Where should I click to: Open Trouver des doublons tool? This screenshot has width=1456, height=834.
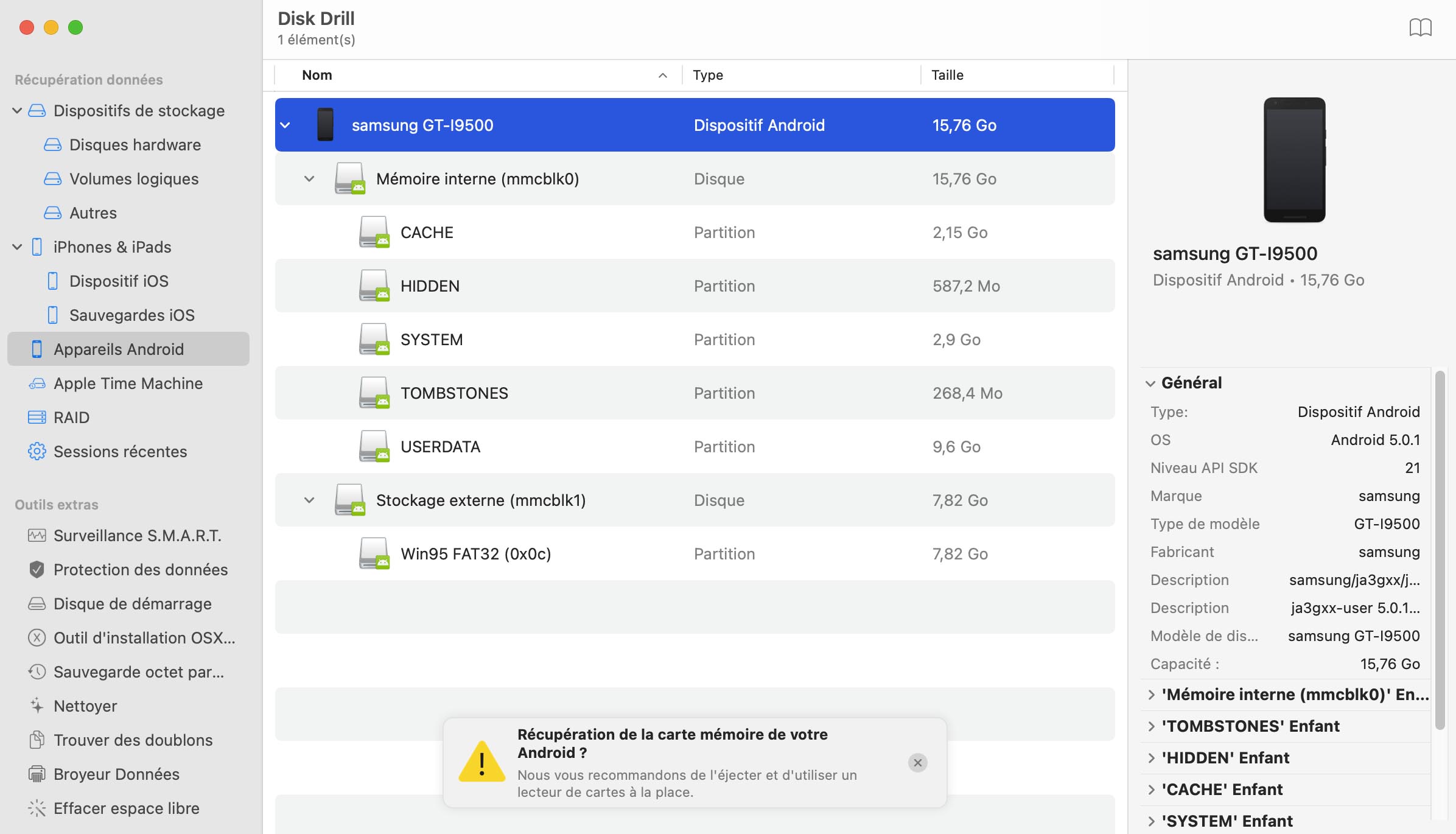[x=128, y=740]
